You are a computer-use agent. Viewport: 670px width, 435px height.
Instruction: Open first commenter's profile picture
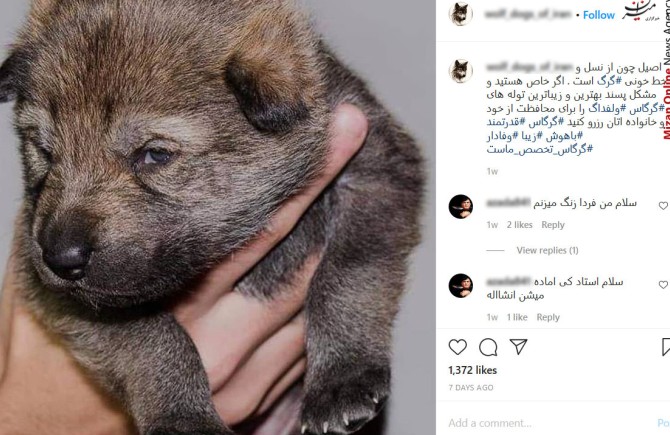[x=461, y=206]
